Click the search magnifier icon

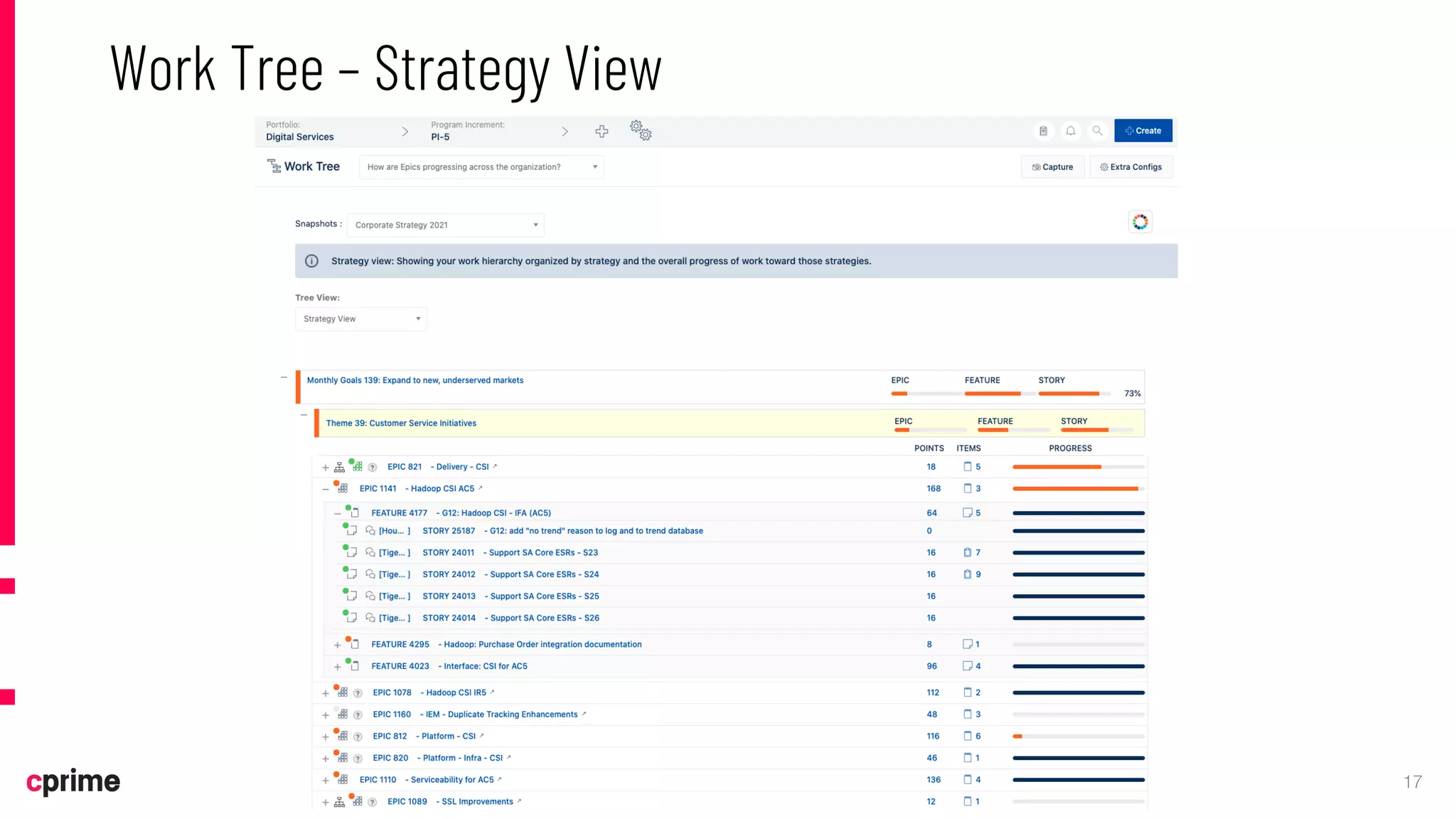pyautogui.click(x=1097, y=131)
